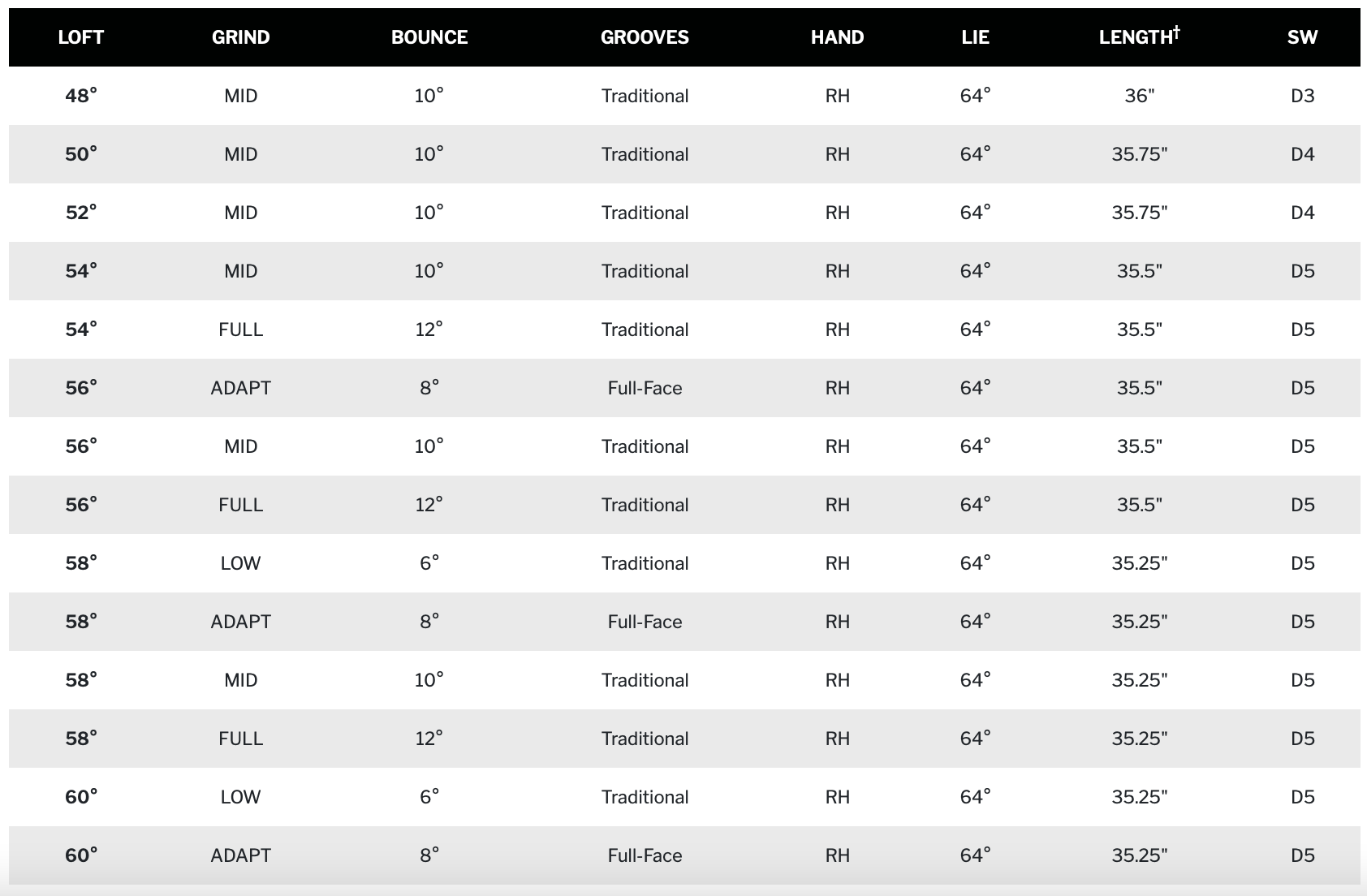Image resolution: width=1367 pixels, height=896 pixels.
Task: Click ADAPT grind in the 56° row
Action: (x=240, y=388)
